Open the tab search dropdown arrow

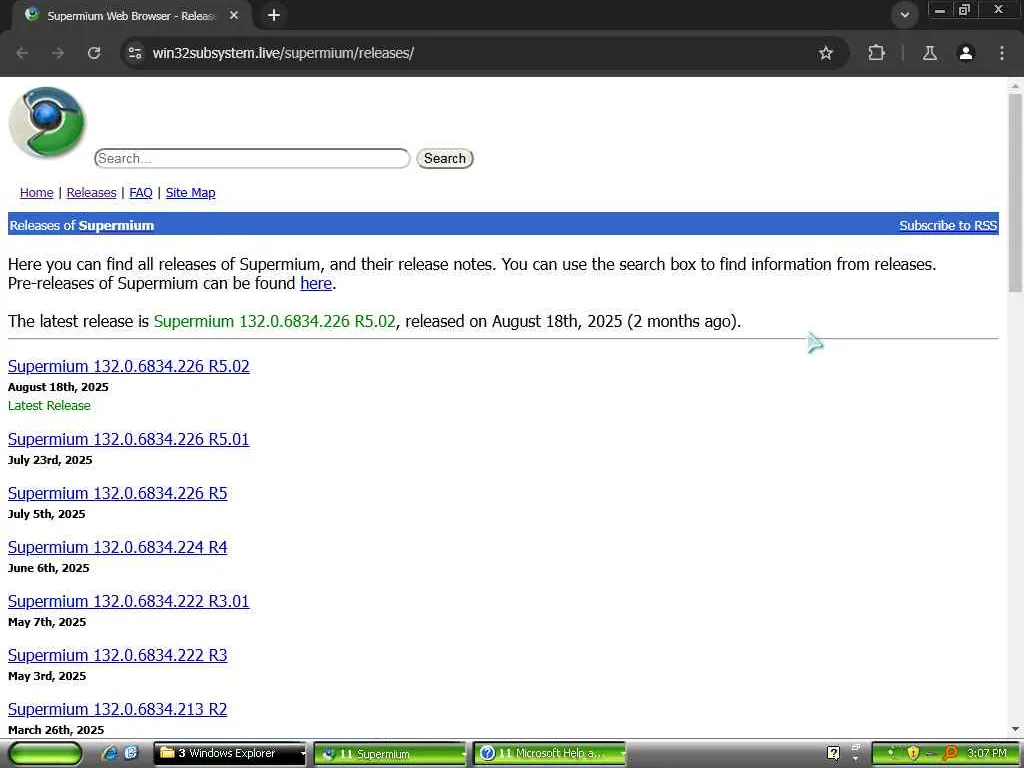click(904, 15)
